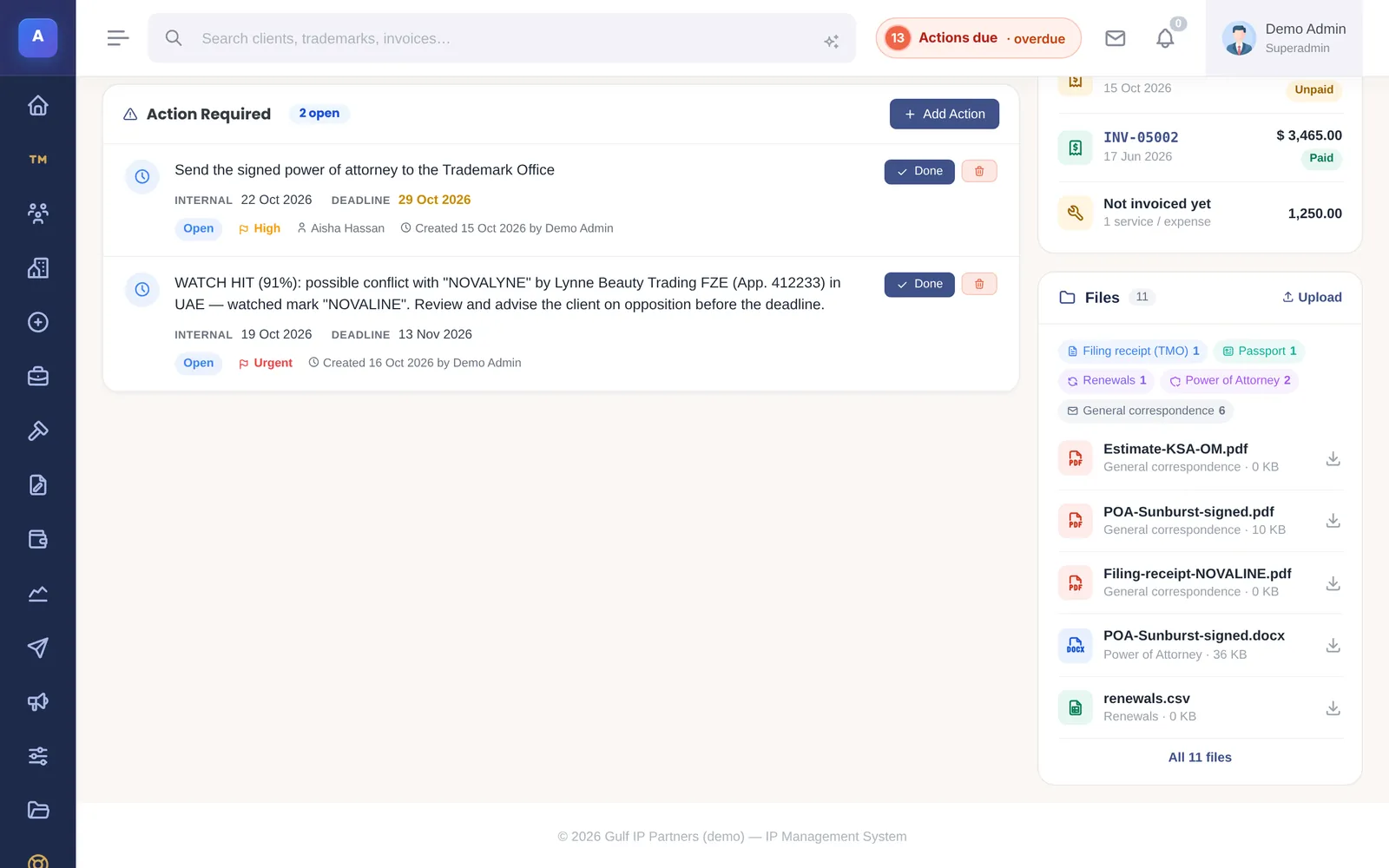Click the Add Action button
This screenshot has height=868, width=1389.
(945, 114)
